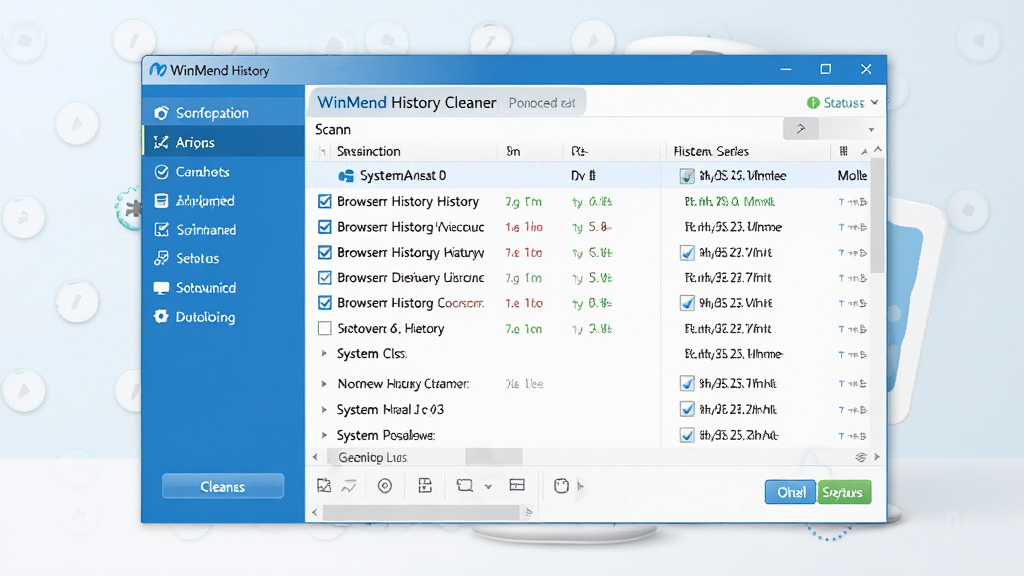Click the Geaniop Lias footer label
1024x576 pixels.
click(372, 458)
